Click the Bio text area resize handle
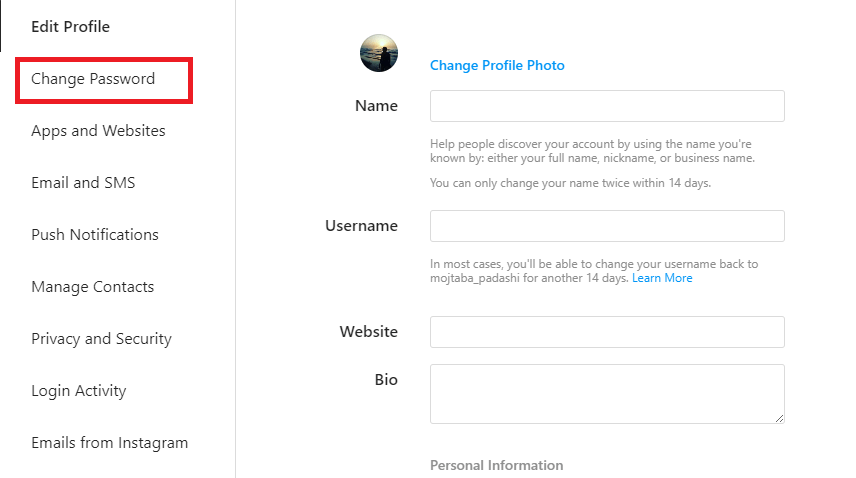856x478 pixels. click(x=779, y=417)
